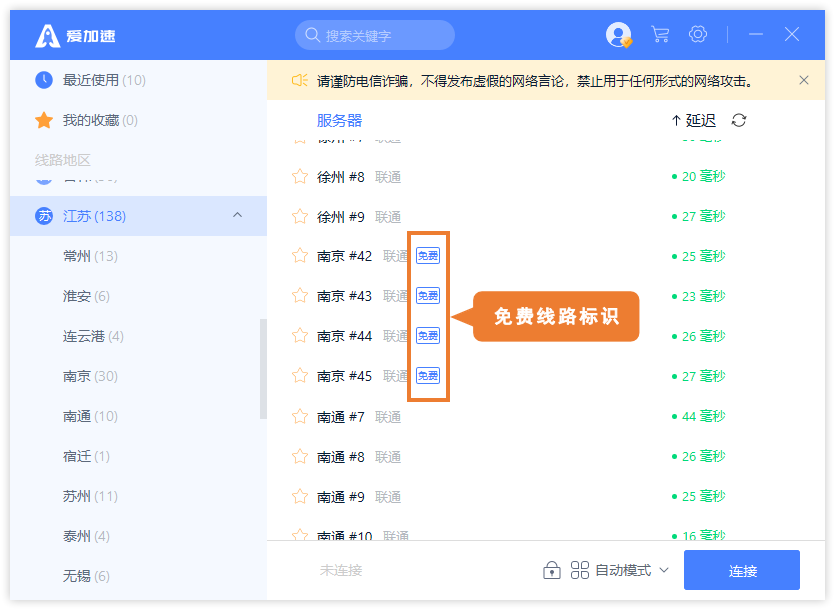Minimize the 爱加速 window

(x=756, y=35)
